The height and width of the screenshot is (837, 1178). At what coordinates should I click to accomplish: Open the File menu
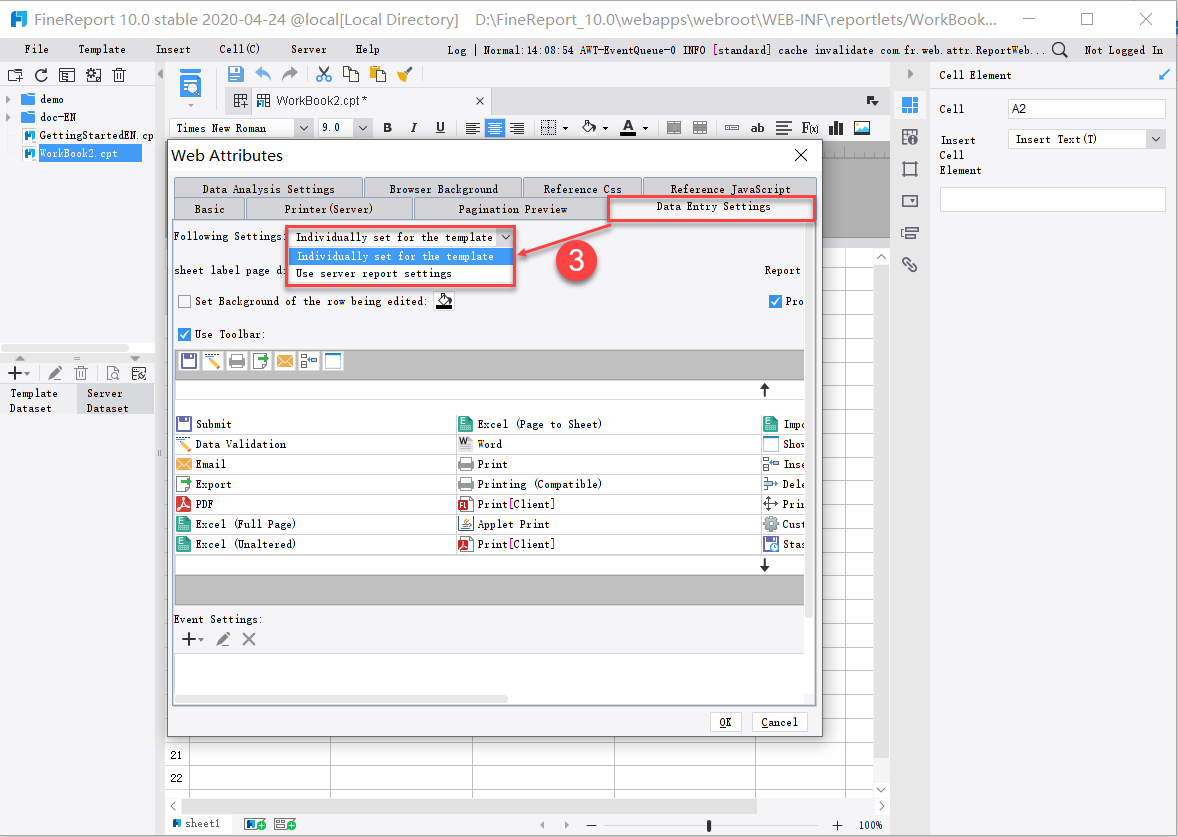[37, 49]
